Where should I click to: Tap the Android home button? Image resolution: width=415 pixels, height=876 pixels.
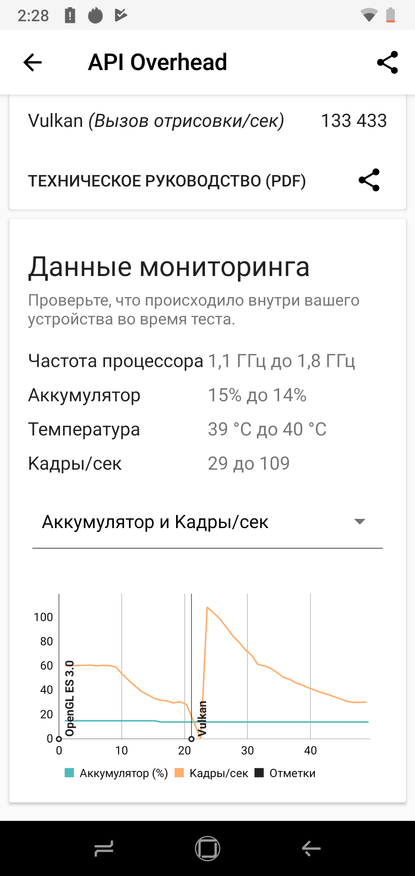pos(207,849)
